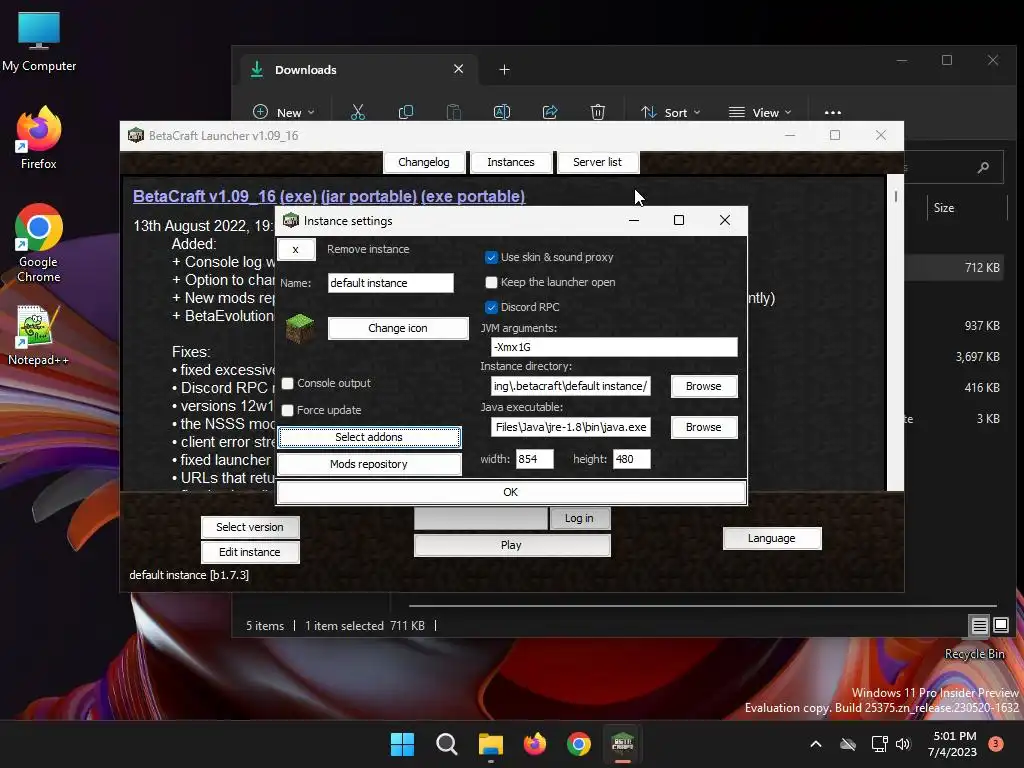Expand the New dropdown in Downloads
1024x768 pixels.
[283, 112]
